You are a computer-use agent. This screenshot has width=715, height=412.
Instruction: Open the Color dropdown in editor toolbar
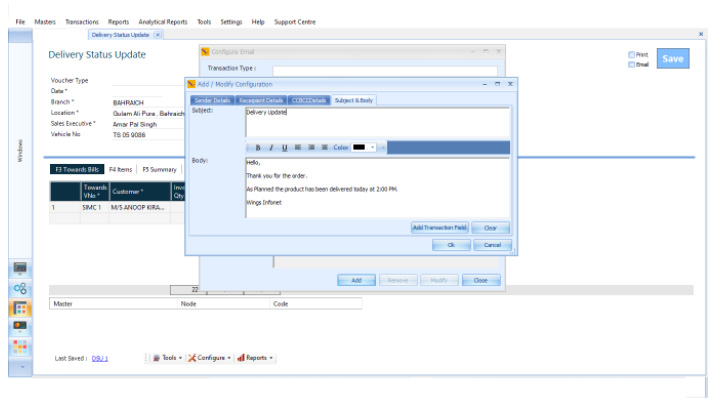point(372,147)
